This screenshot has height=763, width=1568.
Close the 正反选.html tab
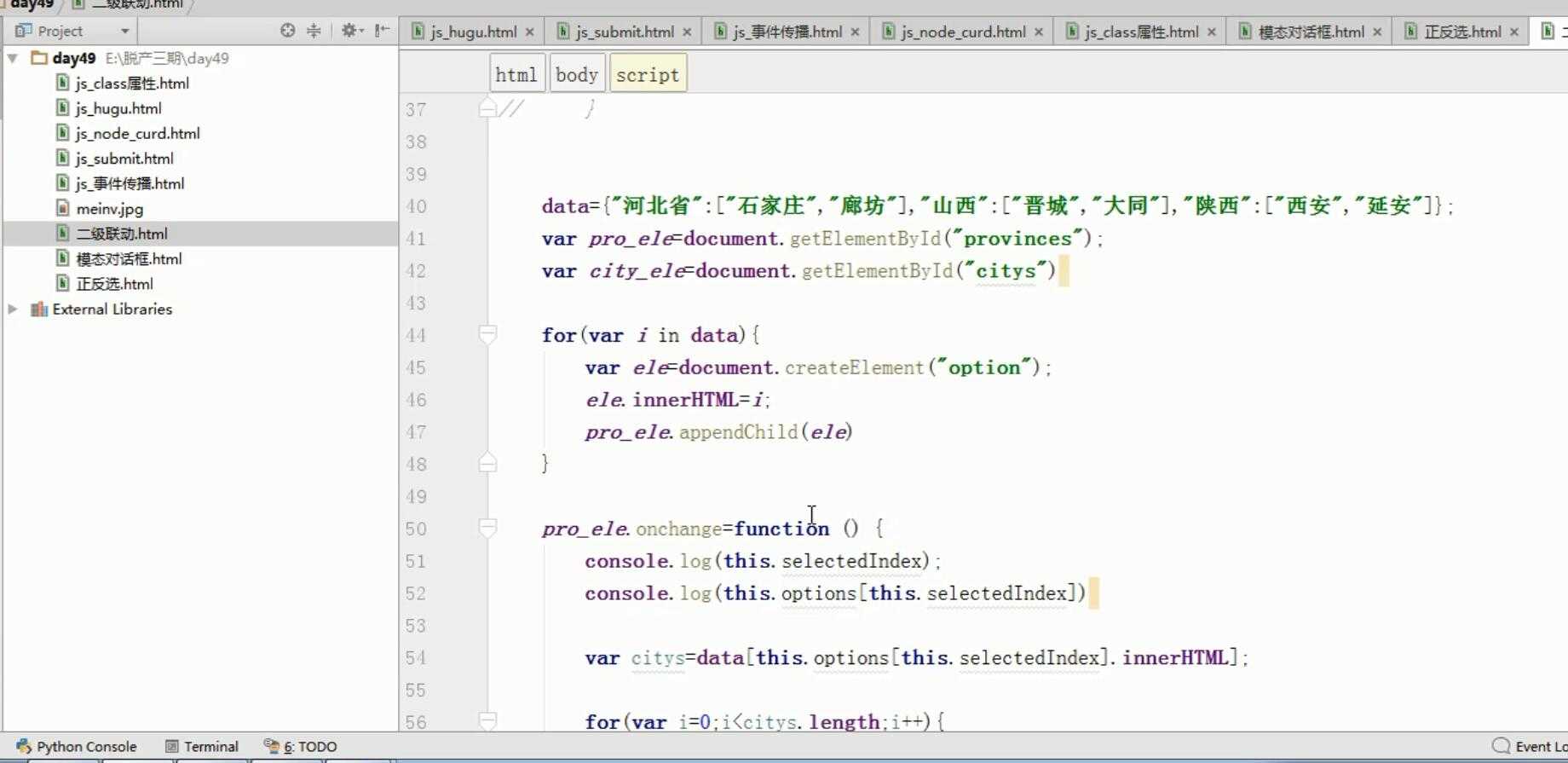[x=1514, y=32]
